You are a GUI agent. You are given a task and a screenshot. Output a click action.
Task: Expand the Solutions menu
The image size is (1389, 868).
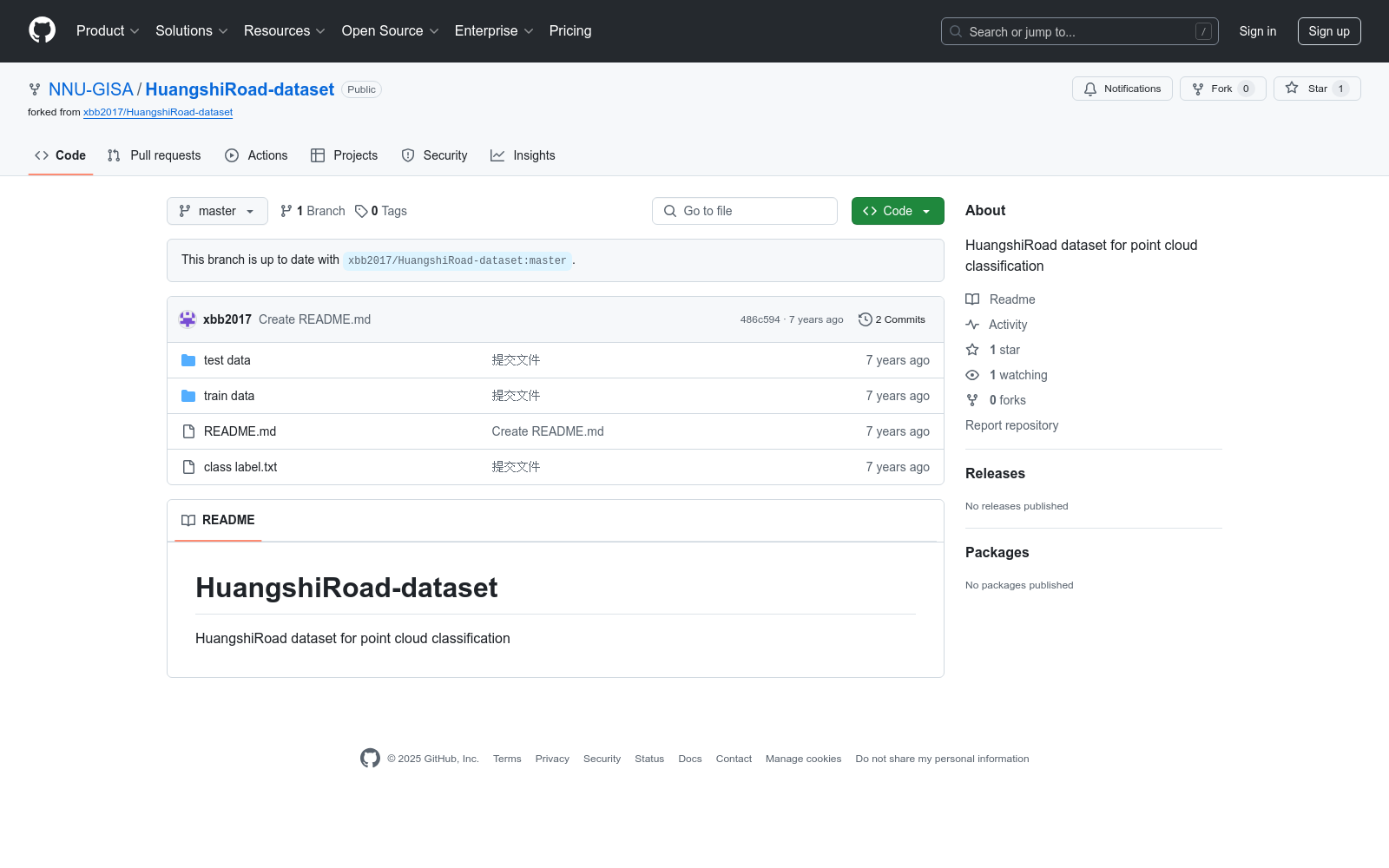(192, 31)
